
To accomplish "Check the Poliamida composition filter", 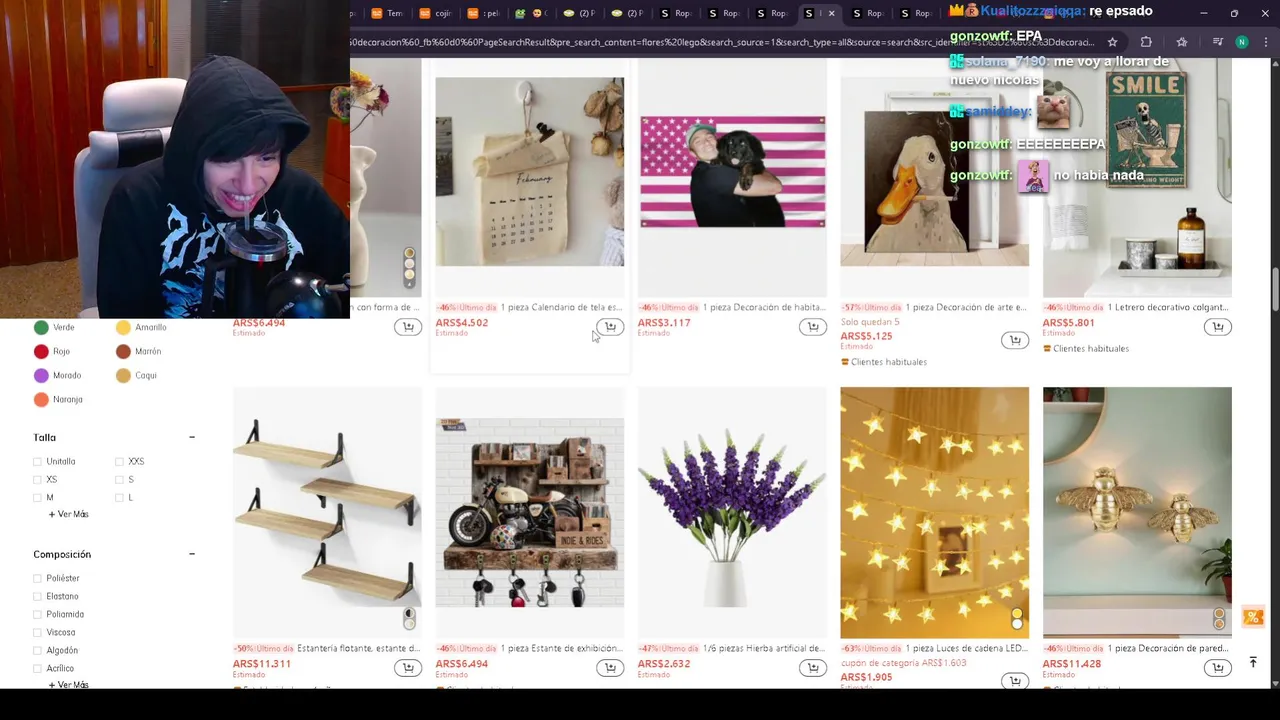I will pyautogui.click(x=38, y=615).
